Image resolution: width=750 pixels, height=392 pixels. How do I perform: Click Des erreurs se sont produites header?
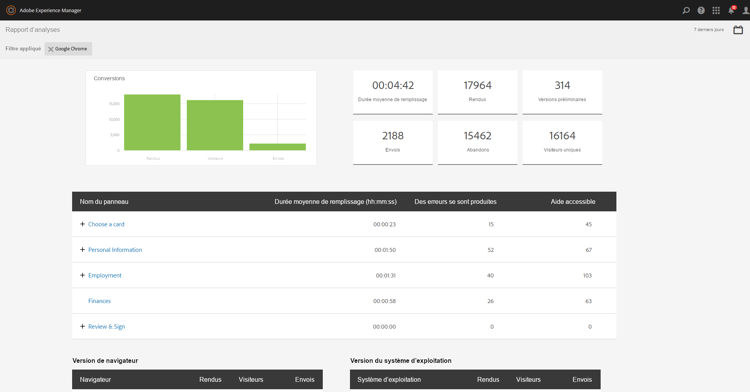[x=455, y=202]
